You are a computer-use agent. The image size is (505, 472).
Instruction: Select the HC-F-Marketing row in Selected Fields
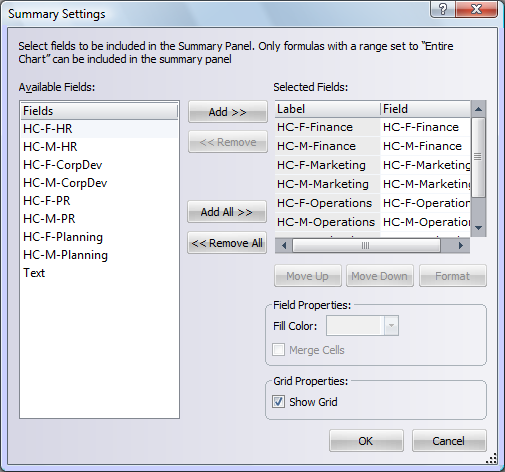click(x=373, y=165)
